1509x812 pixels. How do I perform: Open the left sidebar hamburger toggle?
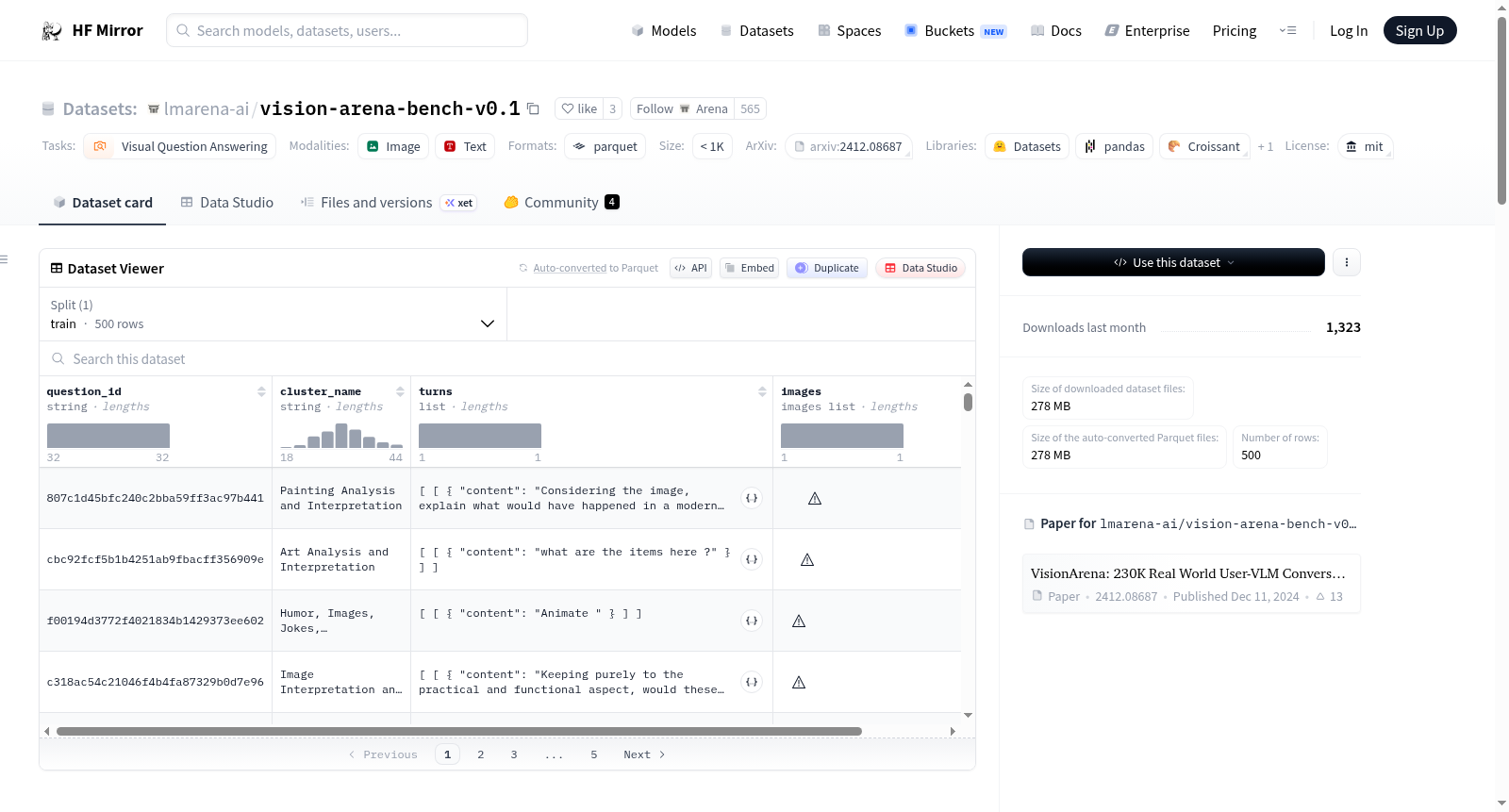pyautogui.click(x=4, y=259)
